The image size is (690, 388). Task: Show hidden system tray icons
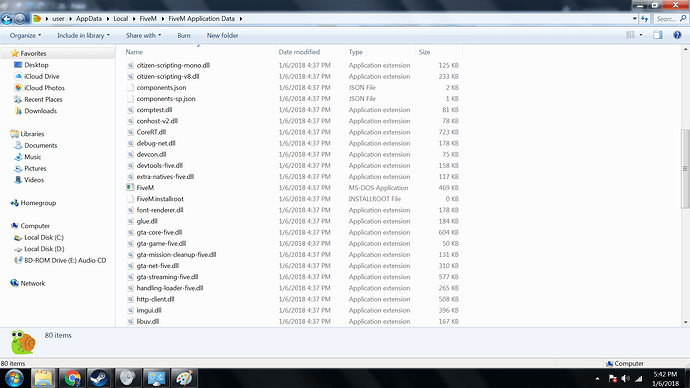(x=597, y=378)
